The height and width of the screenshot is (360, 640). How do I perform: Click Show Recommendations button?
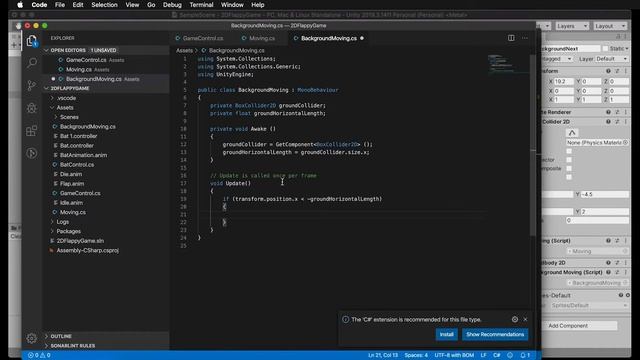point(495,334)
